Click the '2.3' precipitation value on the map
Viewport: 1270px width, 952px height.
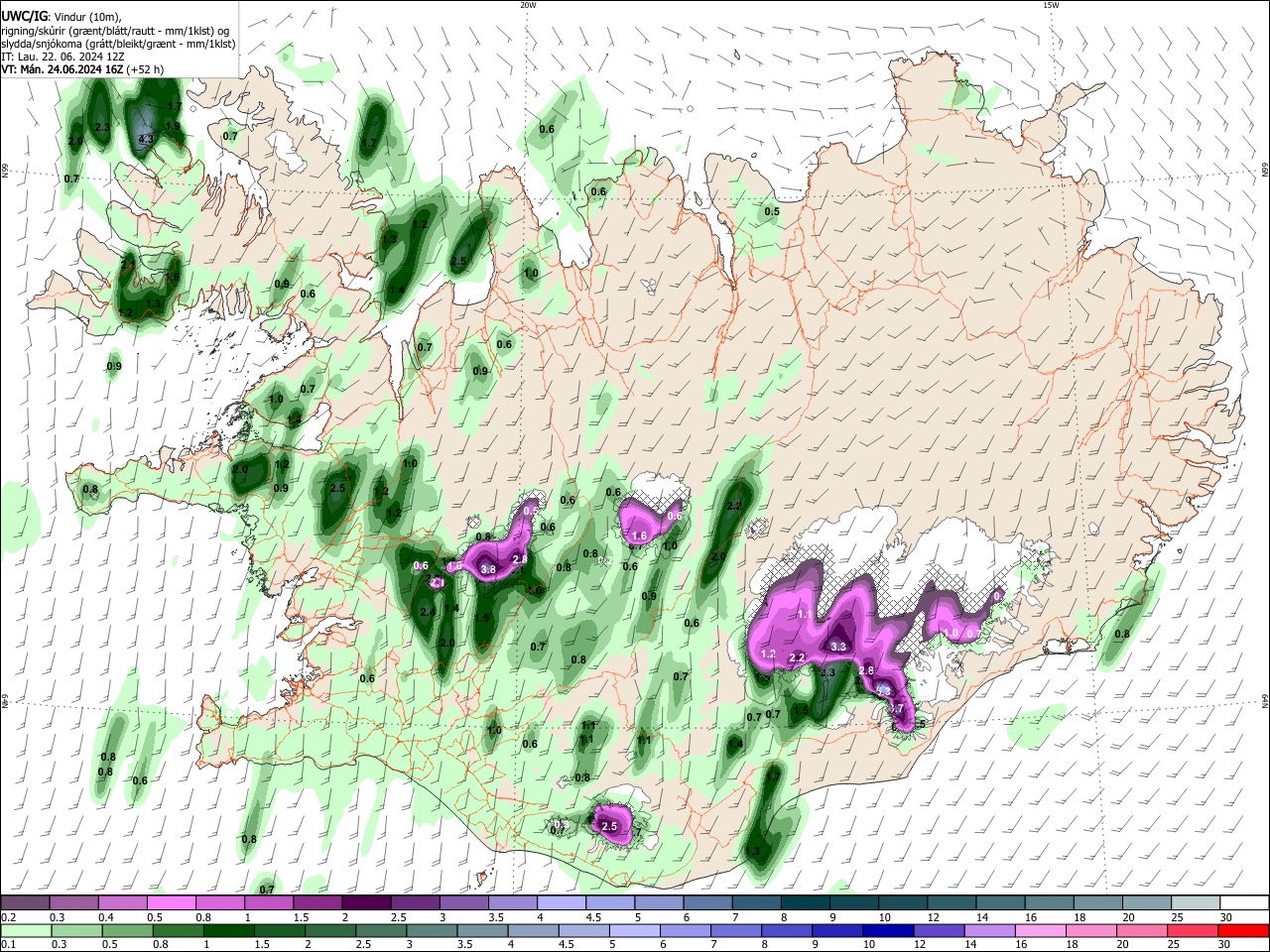[101, 127]
